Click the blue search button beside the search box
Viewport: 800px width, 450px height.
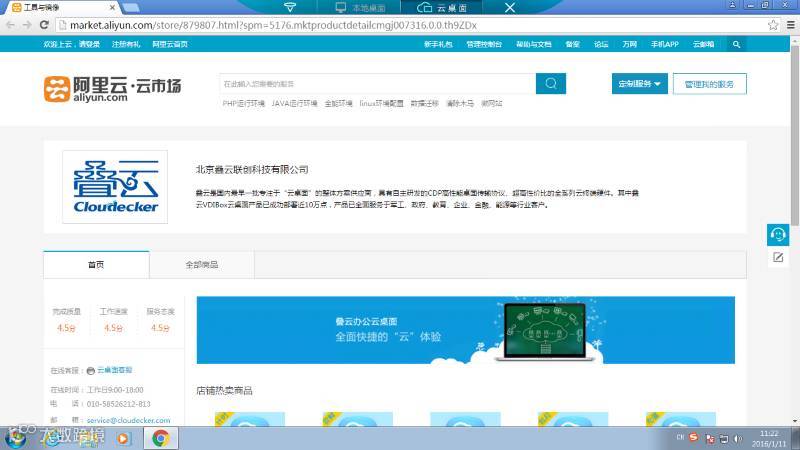click(551, 84)
